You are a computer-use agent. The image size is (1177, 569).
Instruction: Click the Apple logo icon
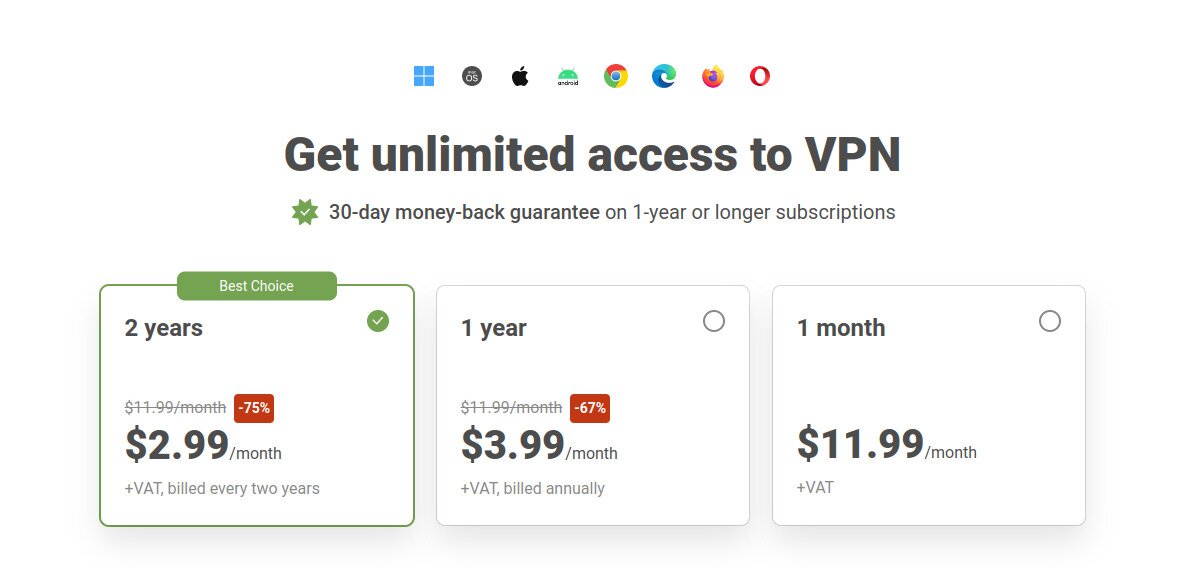coord(520,76)
